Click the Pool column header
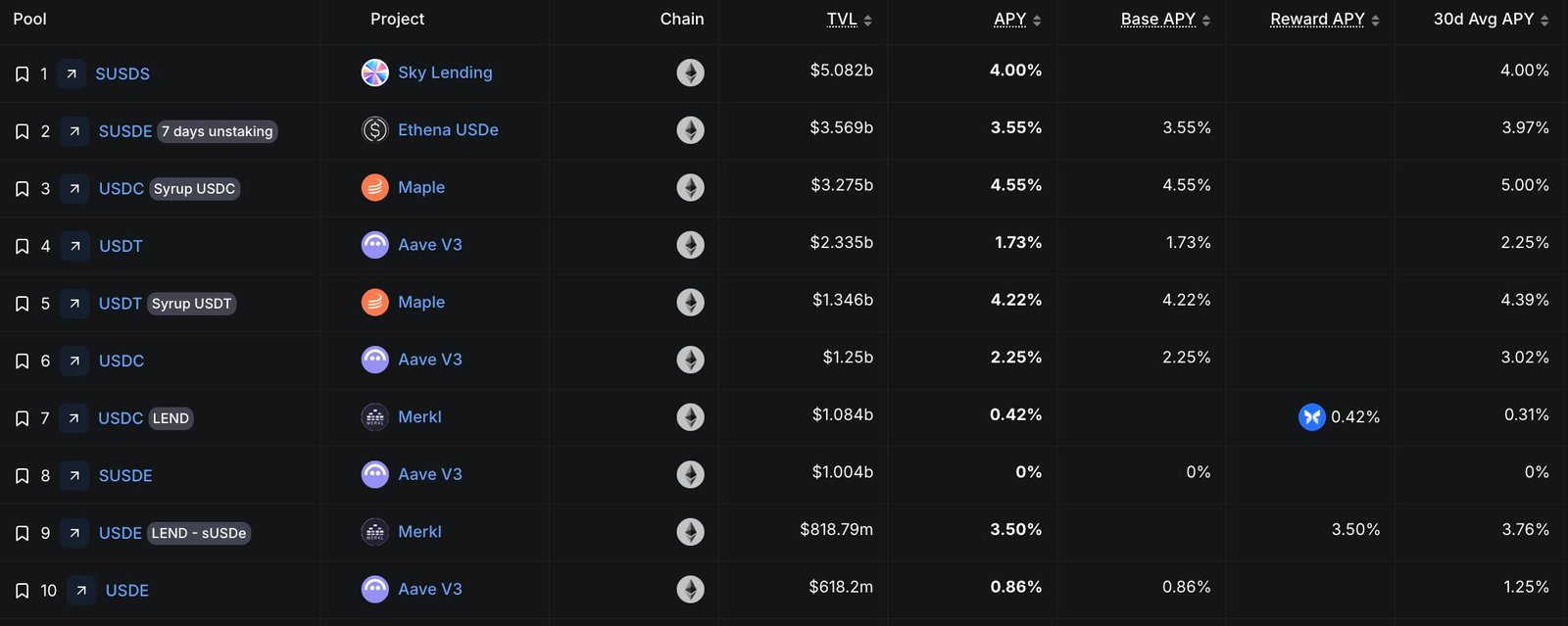 [x=28, y=18]
